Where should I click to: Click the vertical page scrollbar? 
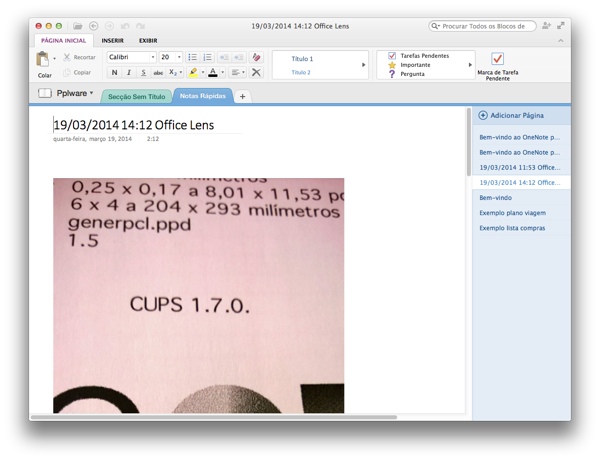(x=469, y=142)
